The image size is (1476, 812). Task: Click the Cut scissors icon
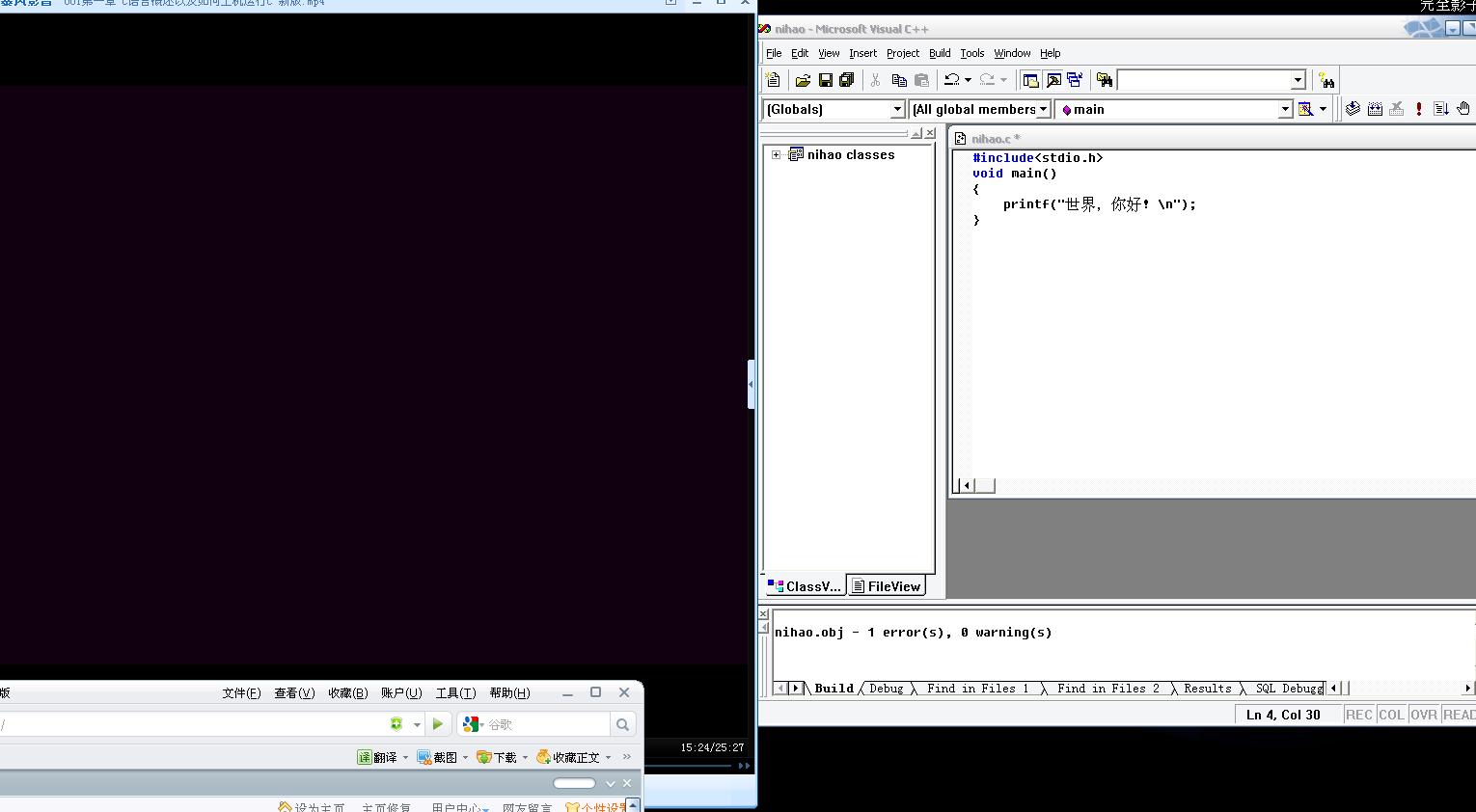875,80
